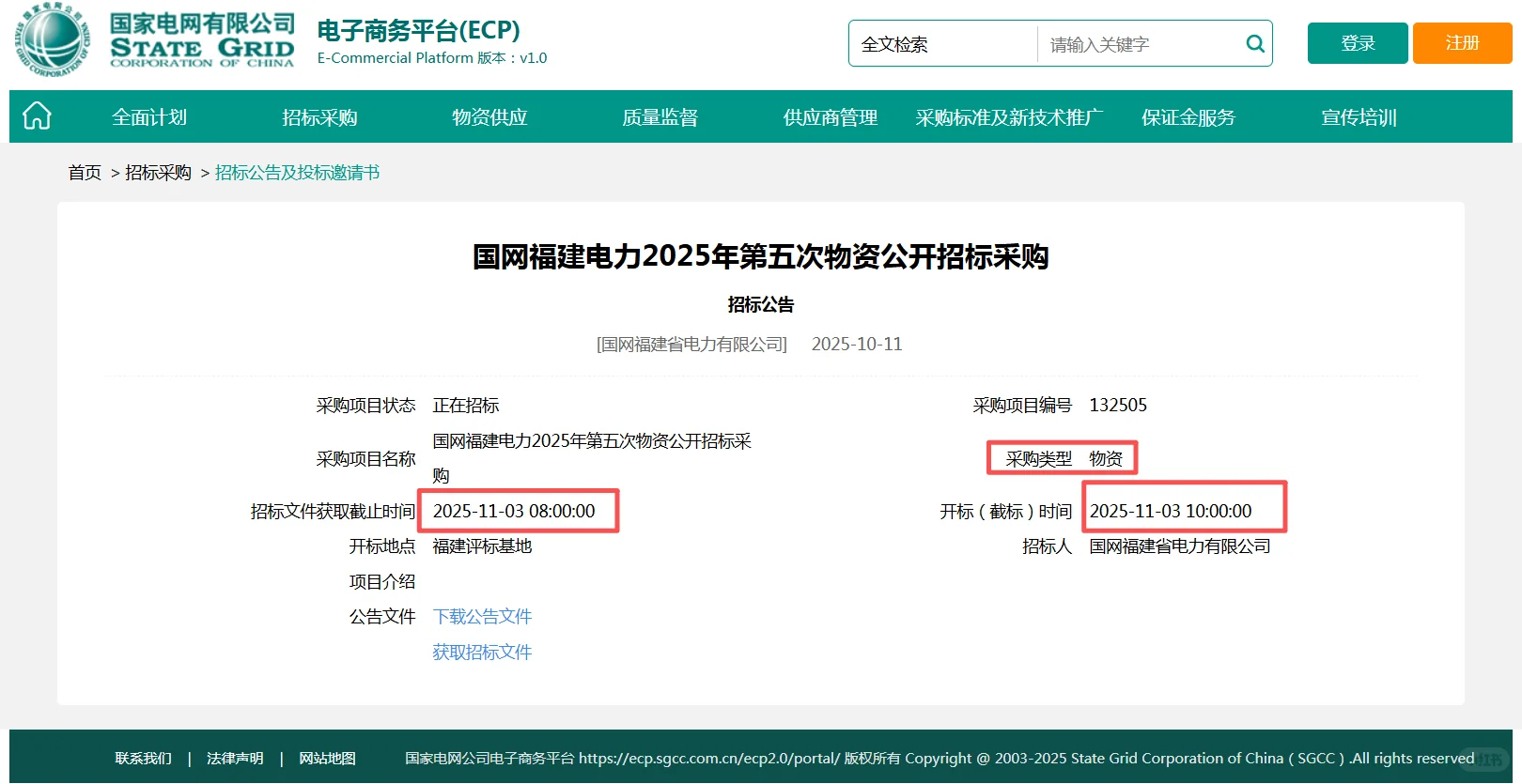Open the 采购标准及新技术推广 menu
1522x784 pixels.
click(1009, 117)
